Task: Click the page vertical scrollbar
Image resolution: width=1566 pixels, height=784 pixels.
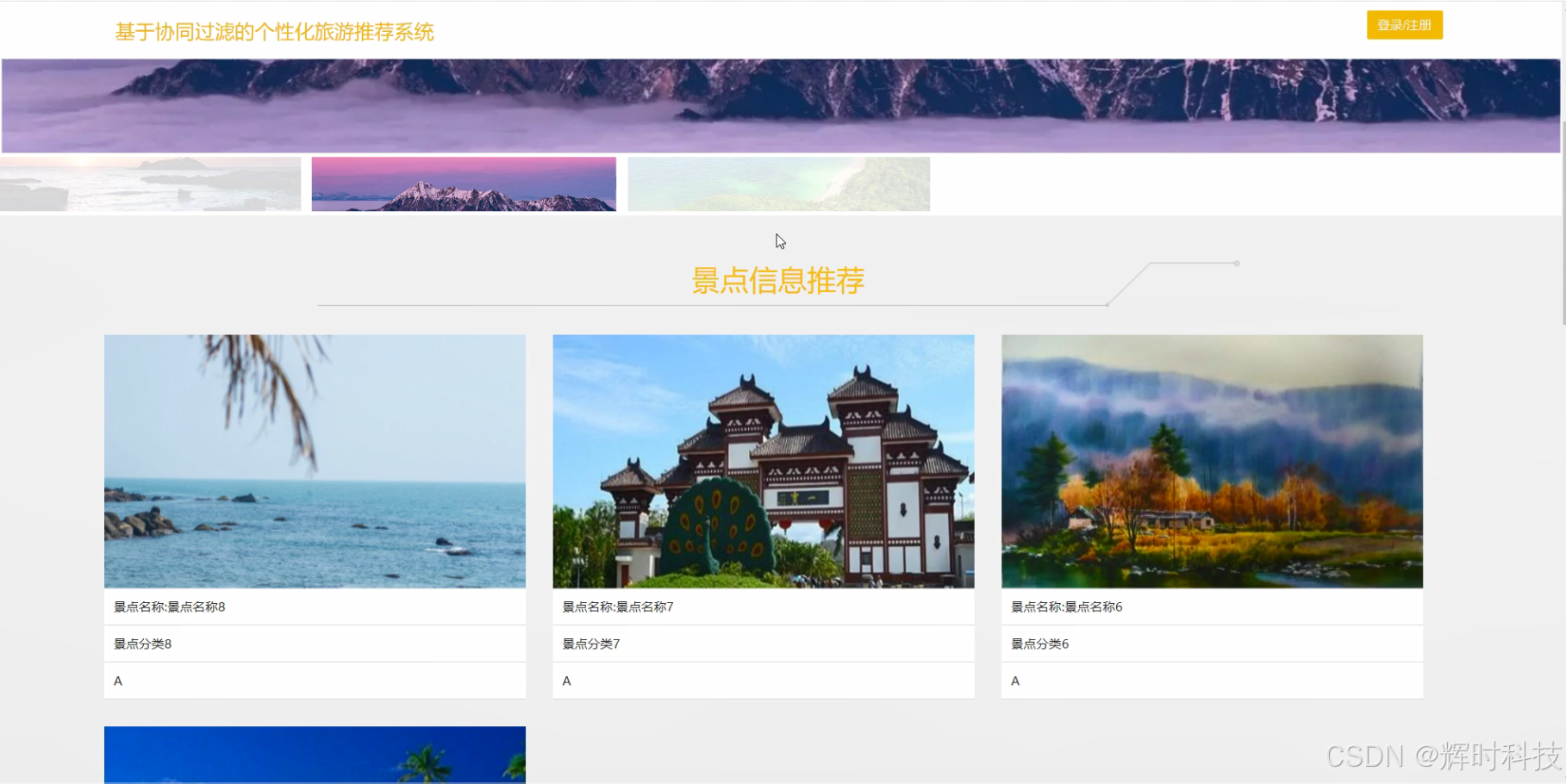Action: click(1563, 222)
